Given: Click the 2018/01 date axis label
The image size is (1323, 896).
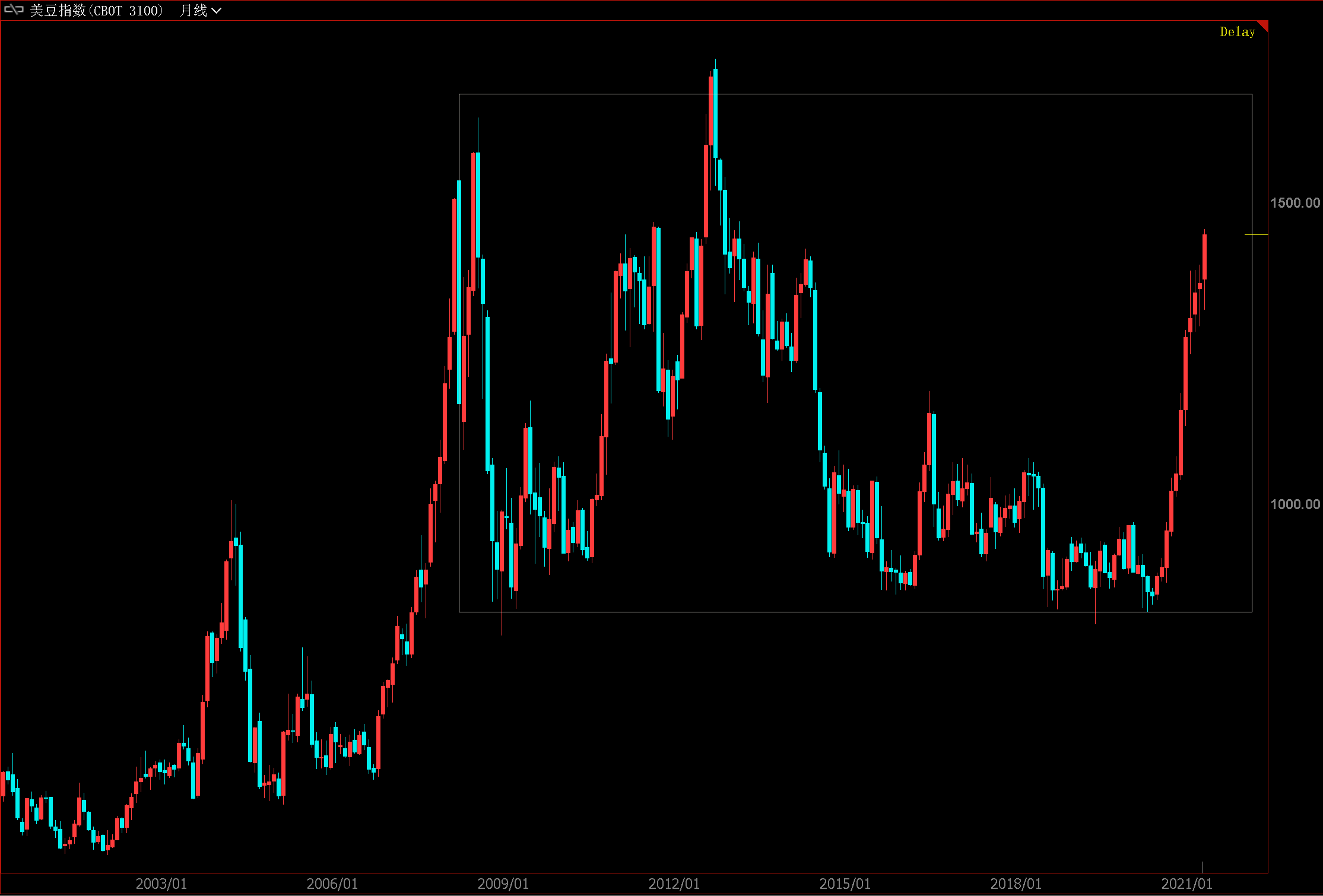Looking at the screenshot, I should 1016,884.
